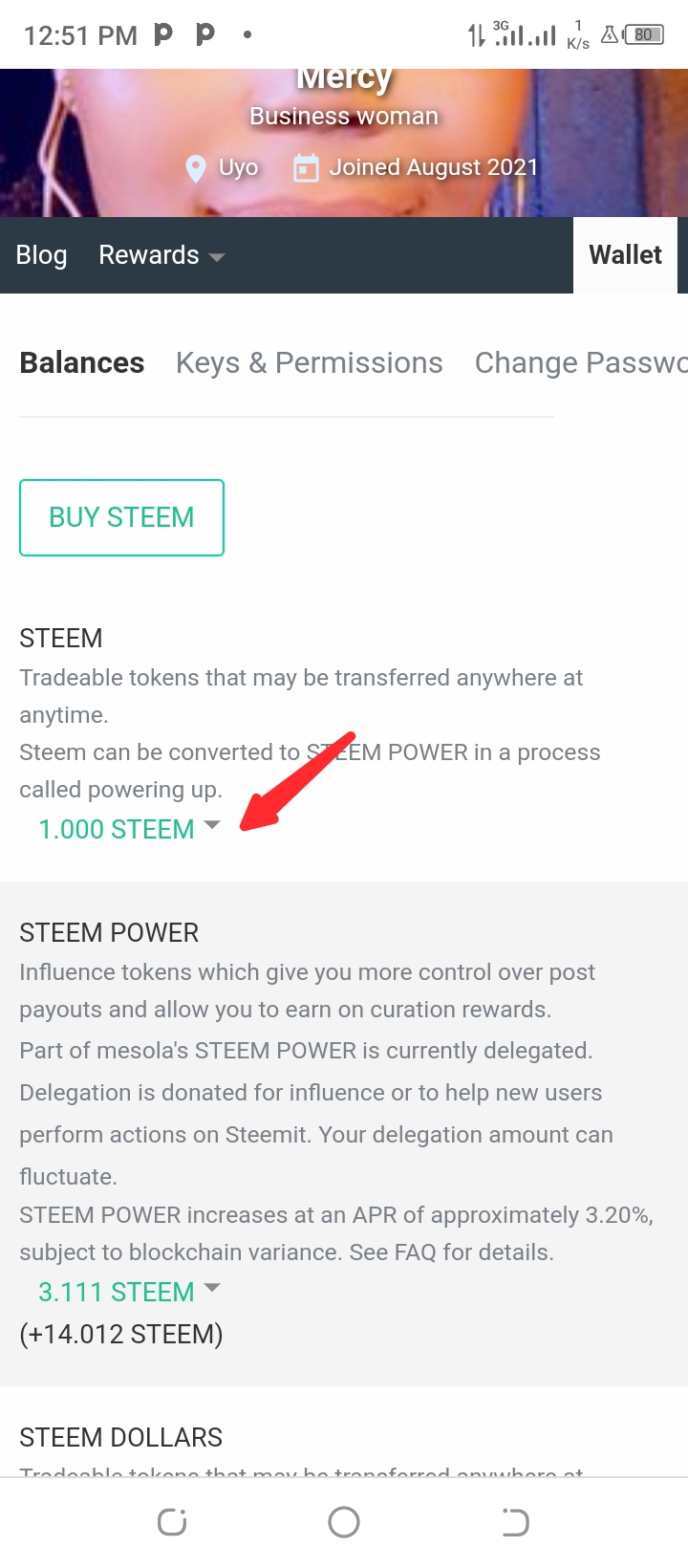This screenshot has height=1568, width=688.
Task: Select the Balances section
Action: coord(82,363)
